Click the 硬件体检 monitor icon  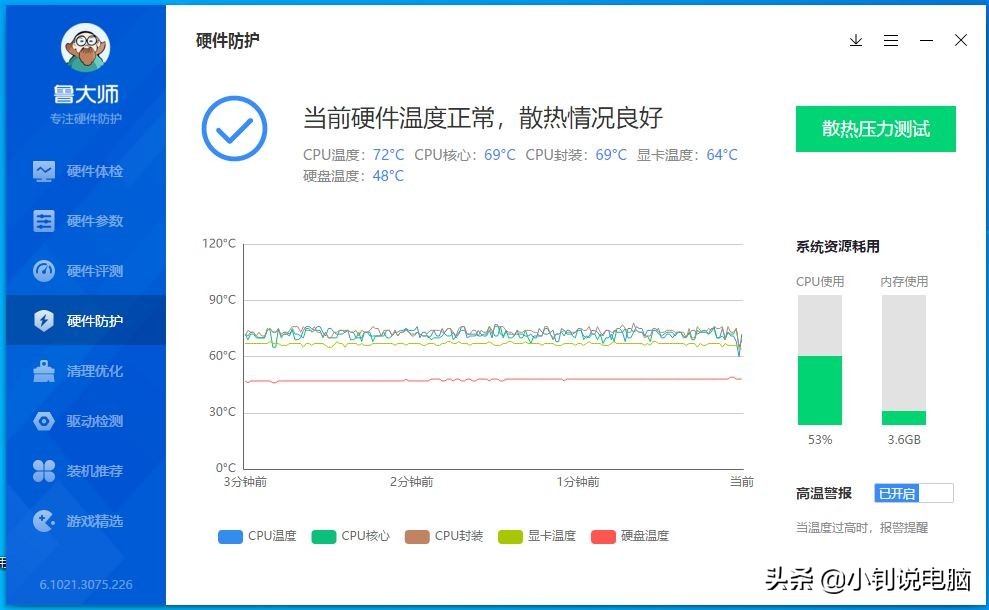coord(44,171)
